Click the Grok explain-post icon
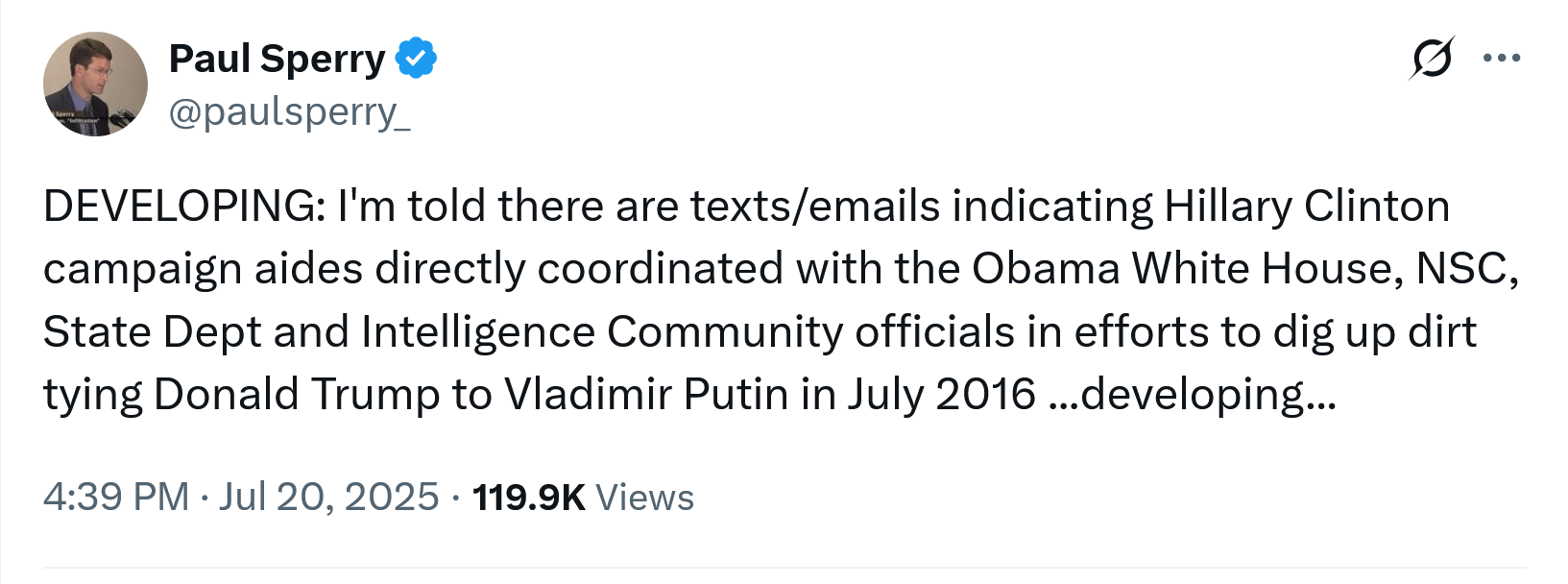The image size is (1568, 584). pyautogui.click(x=1432, y=58)
